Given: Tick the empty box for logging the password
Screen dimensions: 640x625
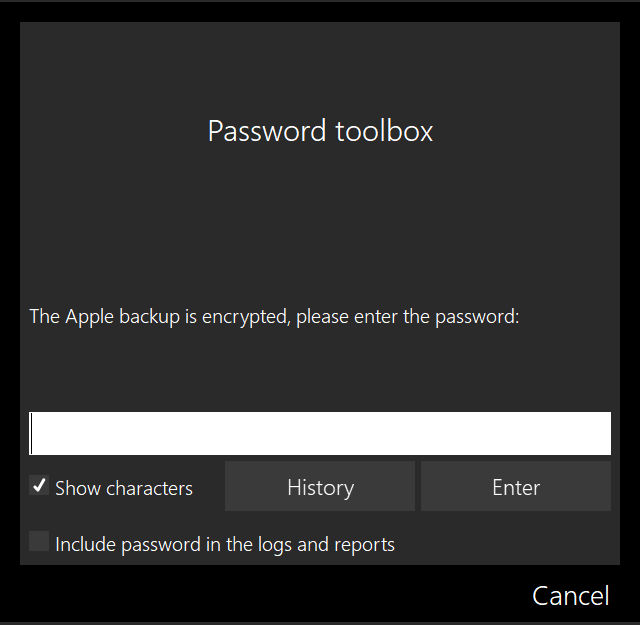Looking at the screenshot, I should pos(40,542).
